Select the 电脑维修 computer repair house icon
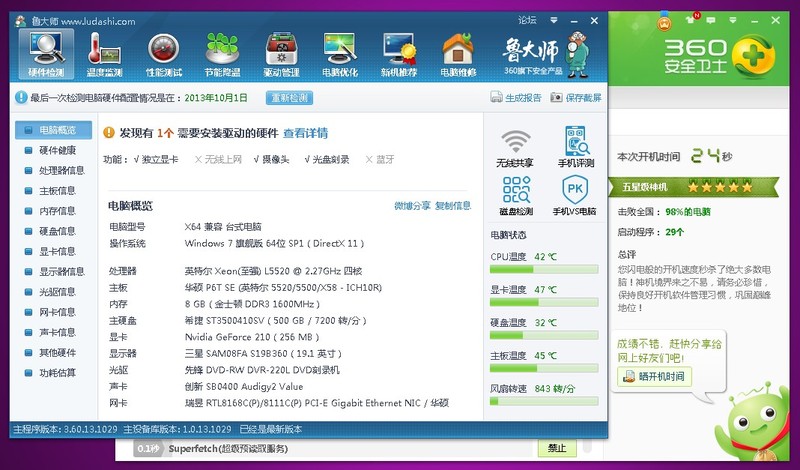 [458, 54]
